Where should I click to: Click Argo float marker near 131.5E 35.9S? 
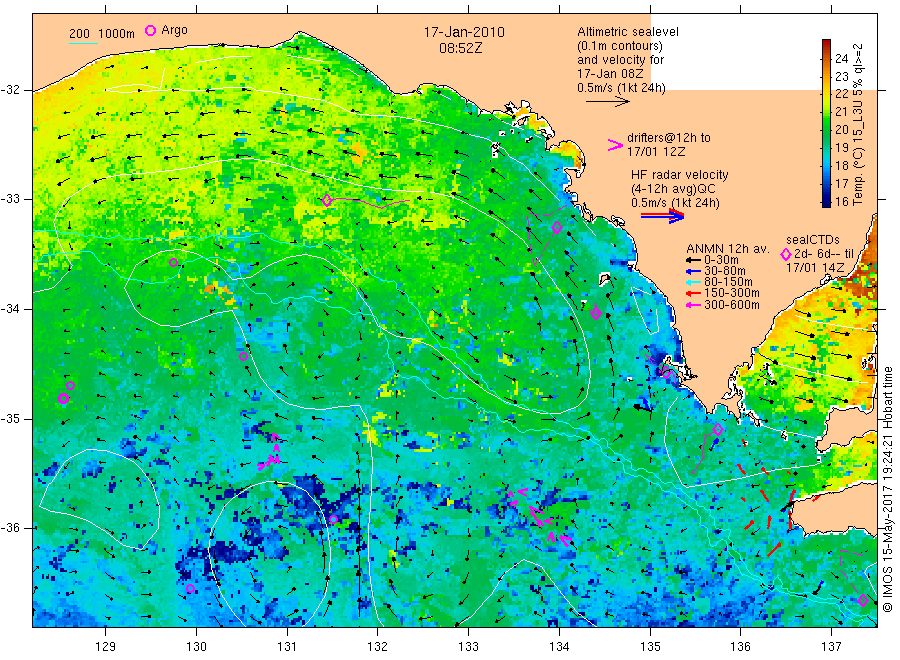(333, 519)
